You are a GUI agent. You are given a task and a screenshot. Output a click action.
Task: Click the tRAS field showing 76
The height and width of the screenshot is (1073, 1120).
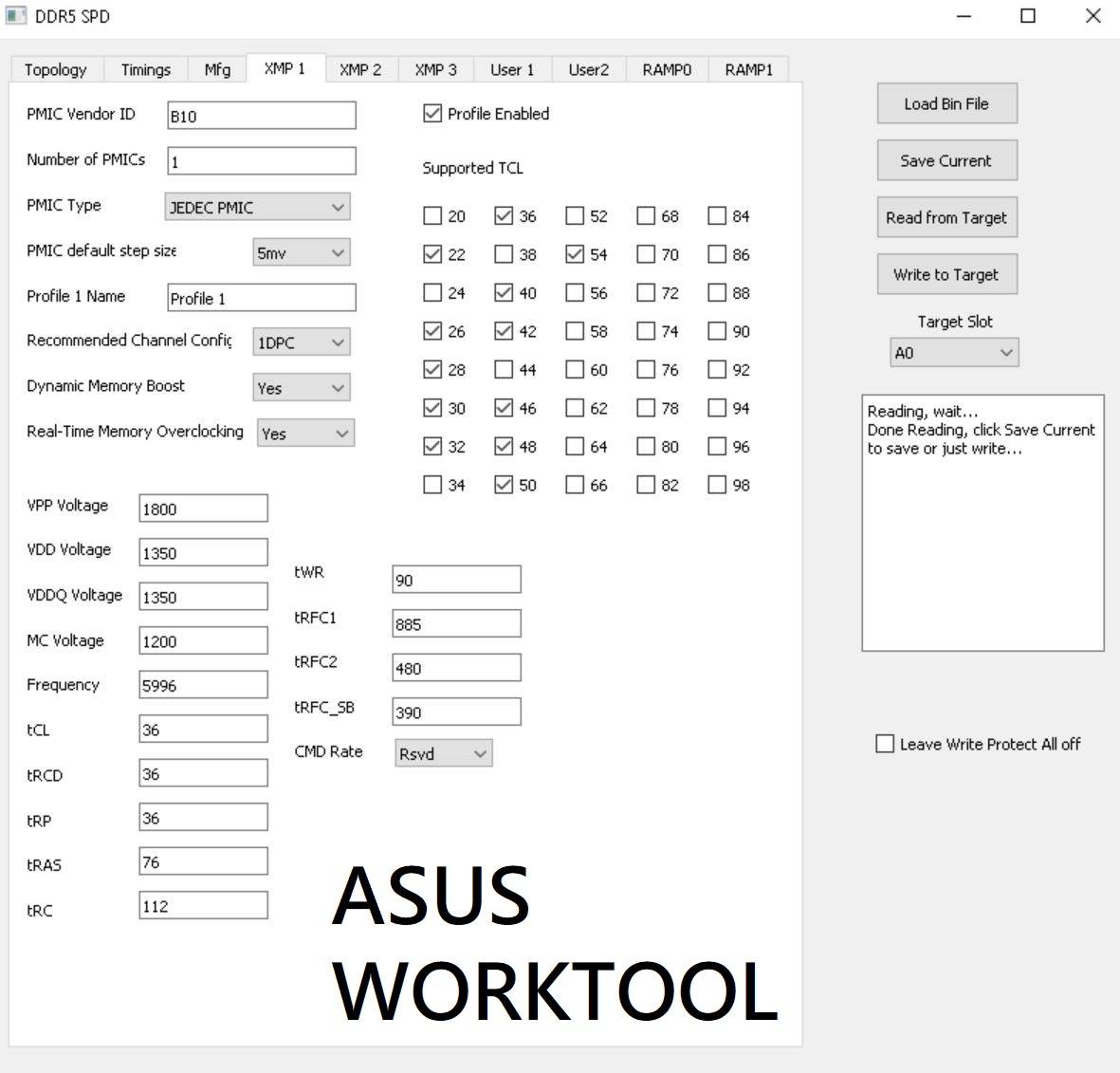click(204, 861)
